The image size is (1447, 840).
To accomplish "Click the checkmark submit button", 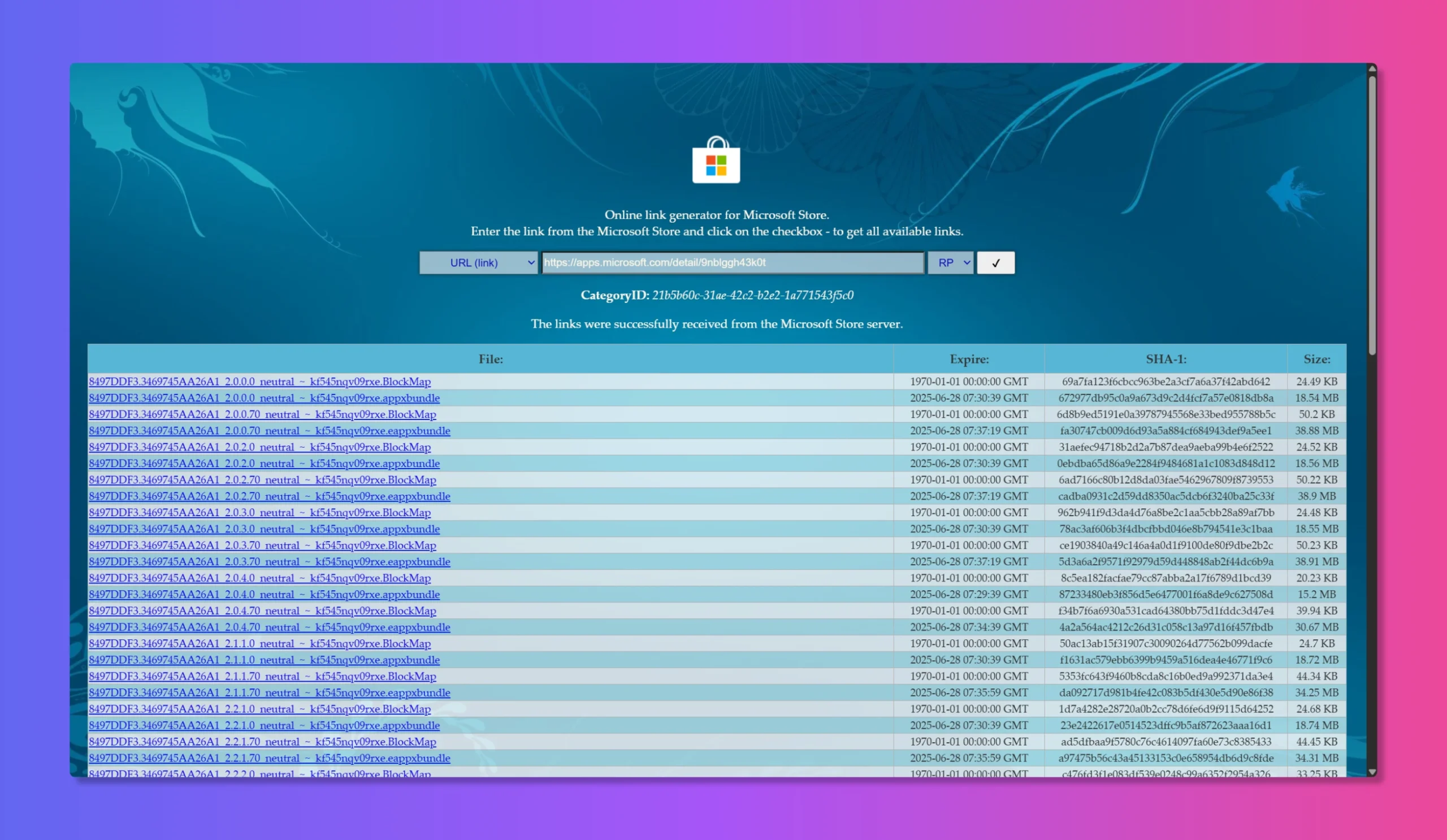I will pyautogui.click(x=996, y=262).
